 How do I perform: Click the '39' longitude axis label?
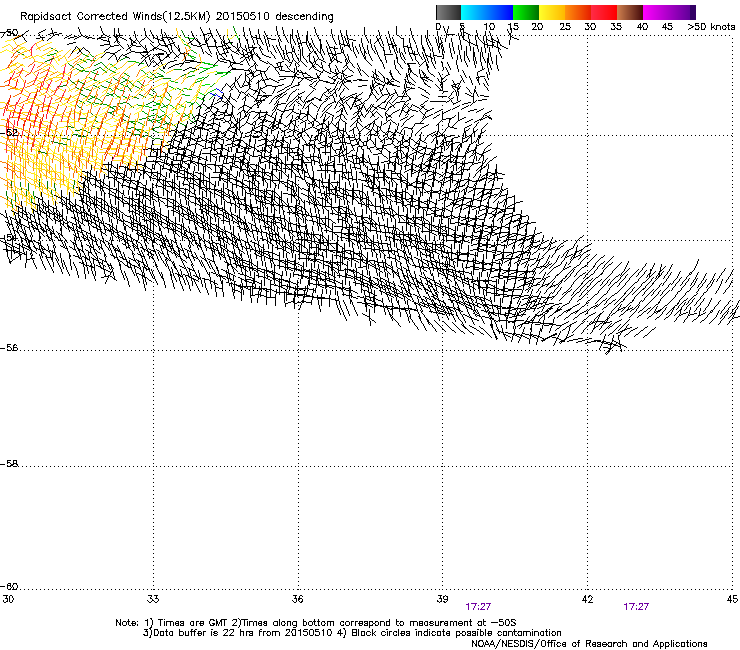[x=442, y=599]
